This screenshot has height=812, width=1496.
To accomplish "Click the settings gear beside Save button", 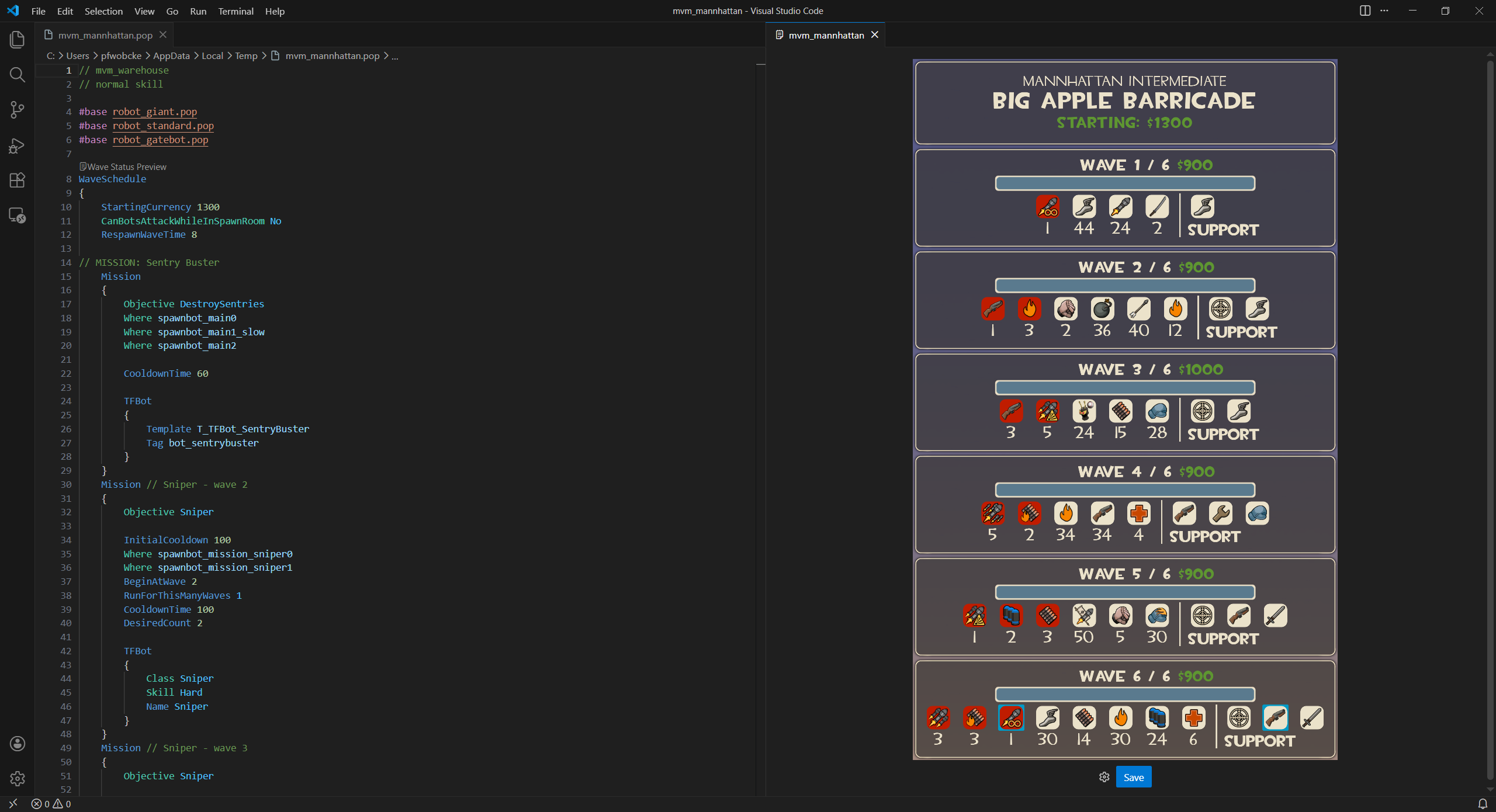I will tap(1104, 777).
